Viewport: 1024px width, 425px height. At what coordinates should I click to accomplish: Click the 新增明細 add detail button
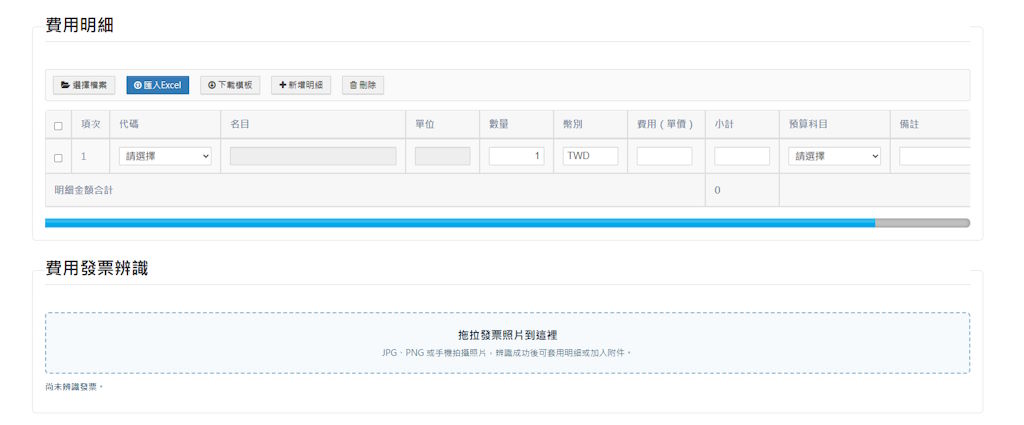(x=301, y=85)
